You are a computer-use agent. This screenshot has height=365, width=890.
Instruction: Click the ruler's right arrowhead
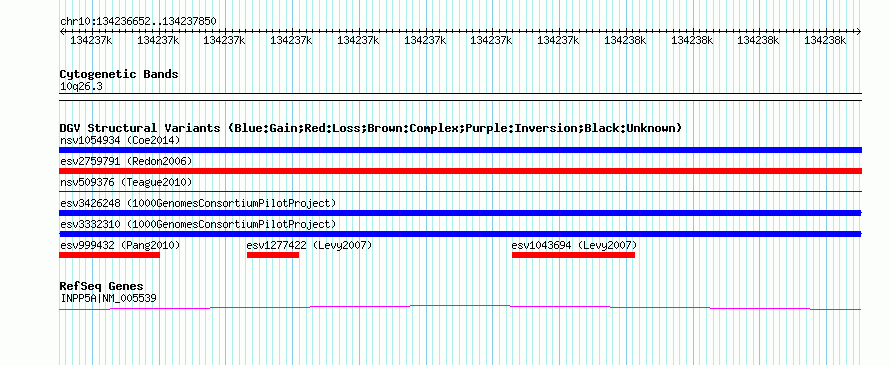859,31
